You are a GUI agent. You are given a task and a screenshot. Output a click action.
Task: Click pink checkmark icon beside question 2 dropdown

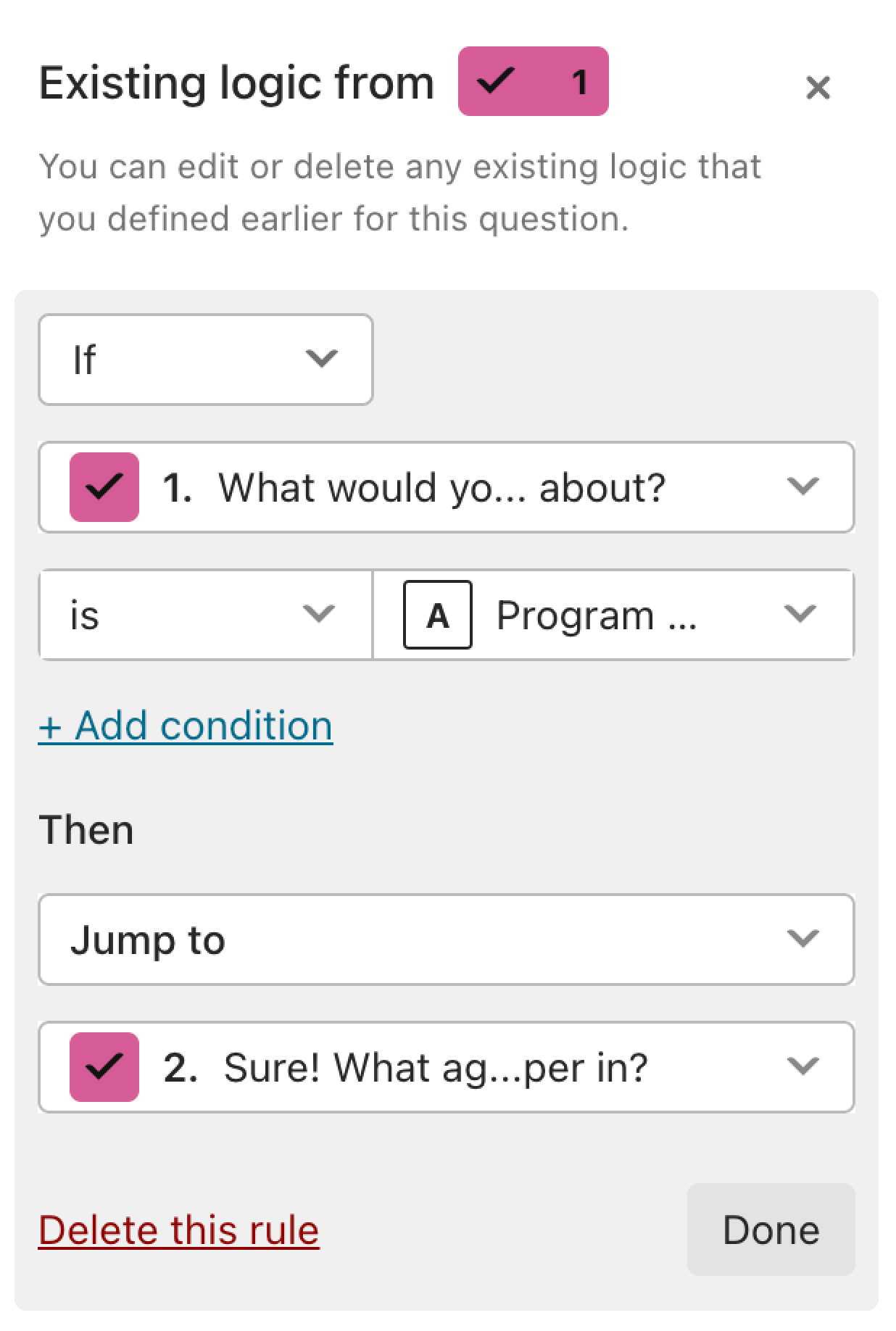pyautogui.click(x=104, y=1067)
